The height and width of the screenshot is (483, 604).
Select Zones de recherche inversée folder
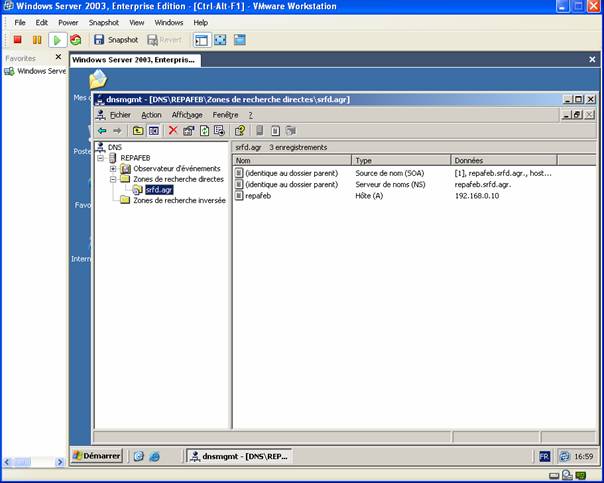[180, 200]
